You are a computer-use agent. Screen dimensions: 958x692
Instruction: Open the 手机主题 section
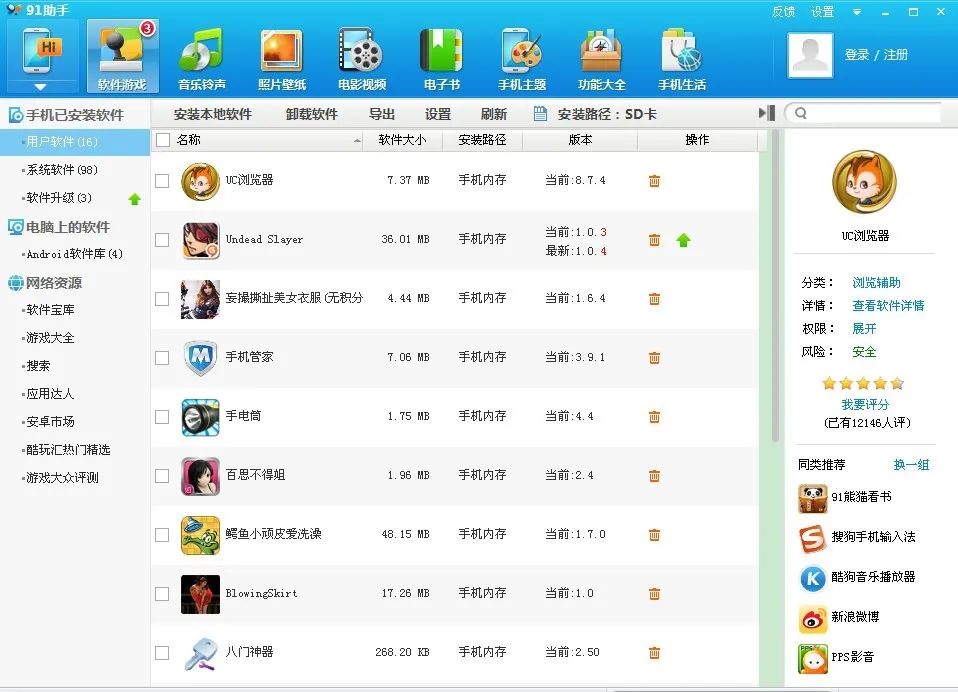click(522, 58)
